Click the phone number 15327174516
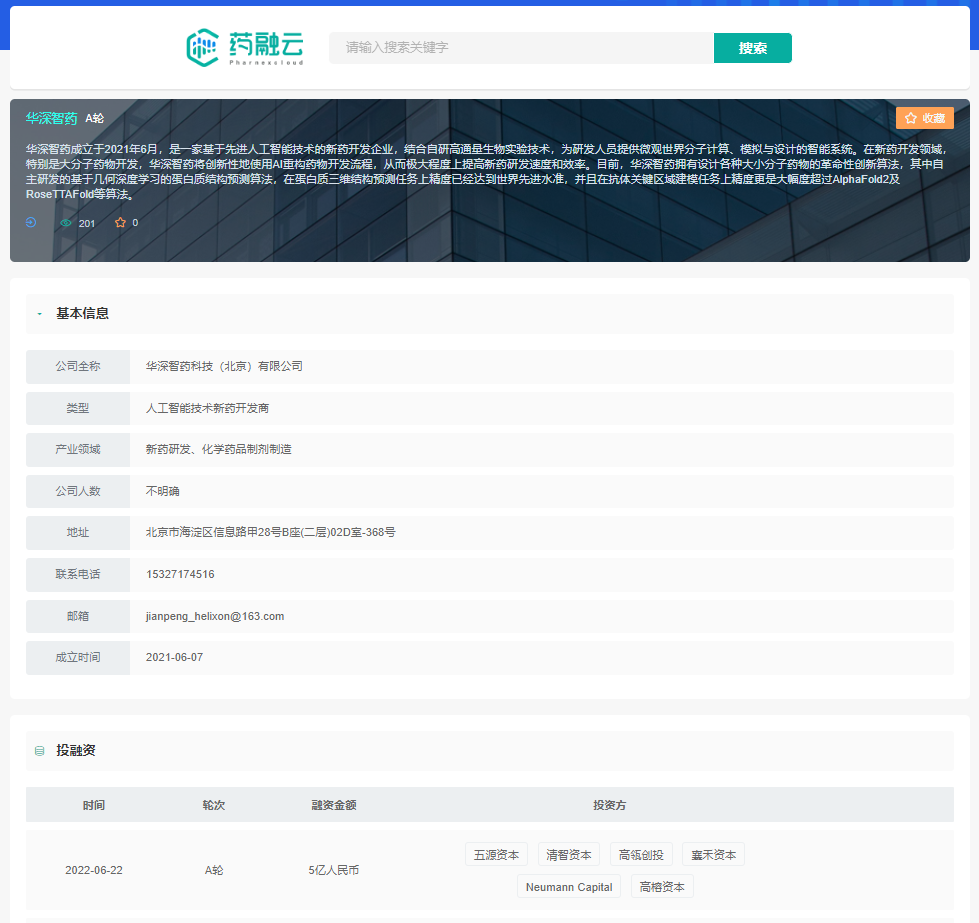The height and width of the screenshot is (923, 979). tap(180, 574)
